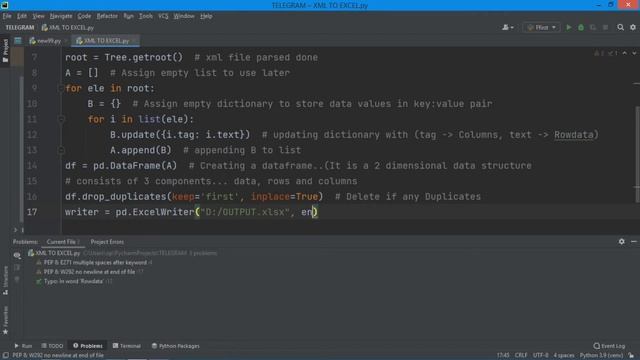Open the Favorites tool window side tab
Screen dimensions: 640x360
[5, 321]
